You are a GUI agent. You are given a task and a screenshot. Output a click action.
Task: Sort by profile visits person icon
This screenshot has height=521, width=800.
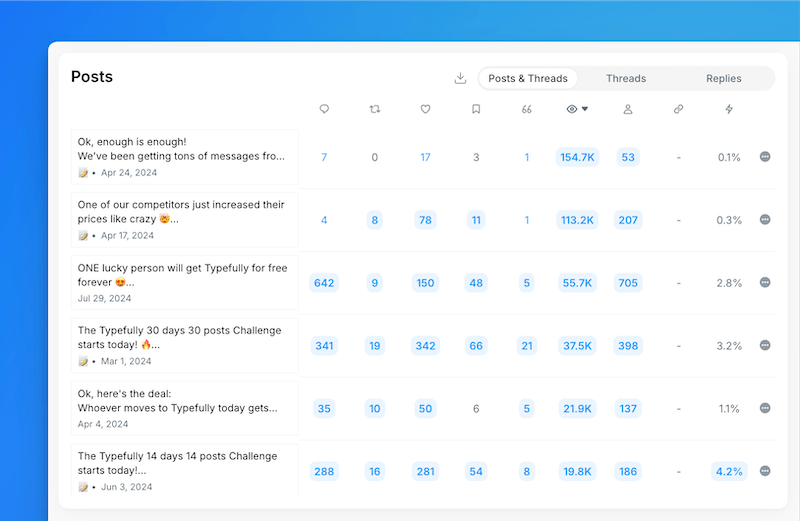(628, 109)
